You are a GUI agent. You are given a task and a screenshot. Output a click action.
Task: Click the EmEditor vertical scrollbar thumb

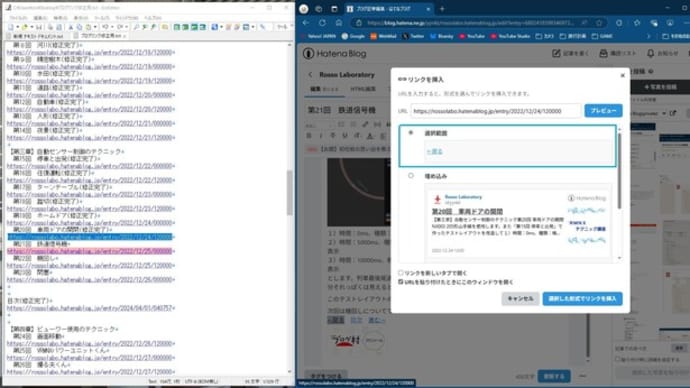click(x=290, y=192)
